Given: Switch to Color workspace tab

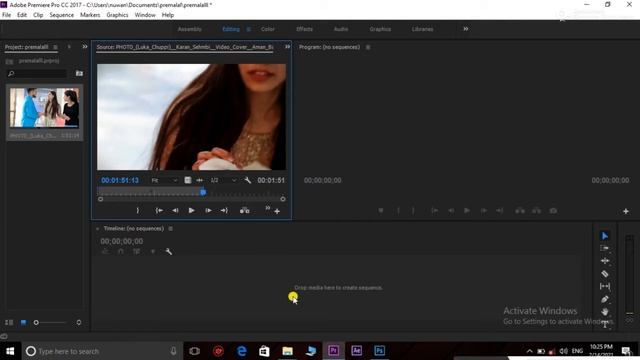Looking at the screenshot, I should point(268,29).
